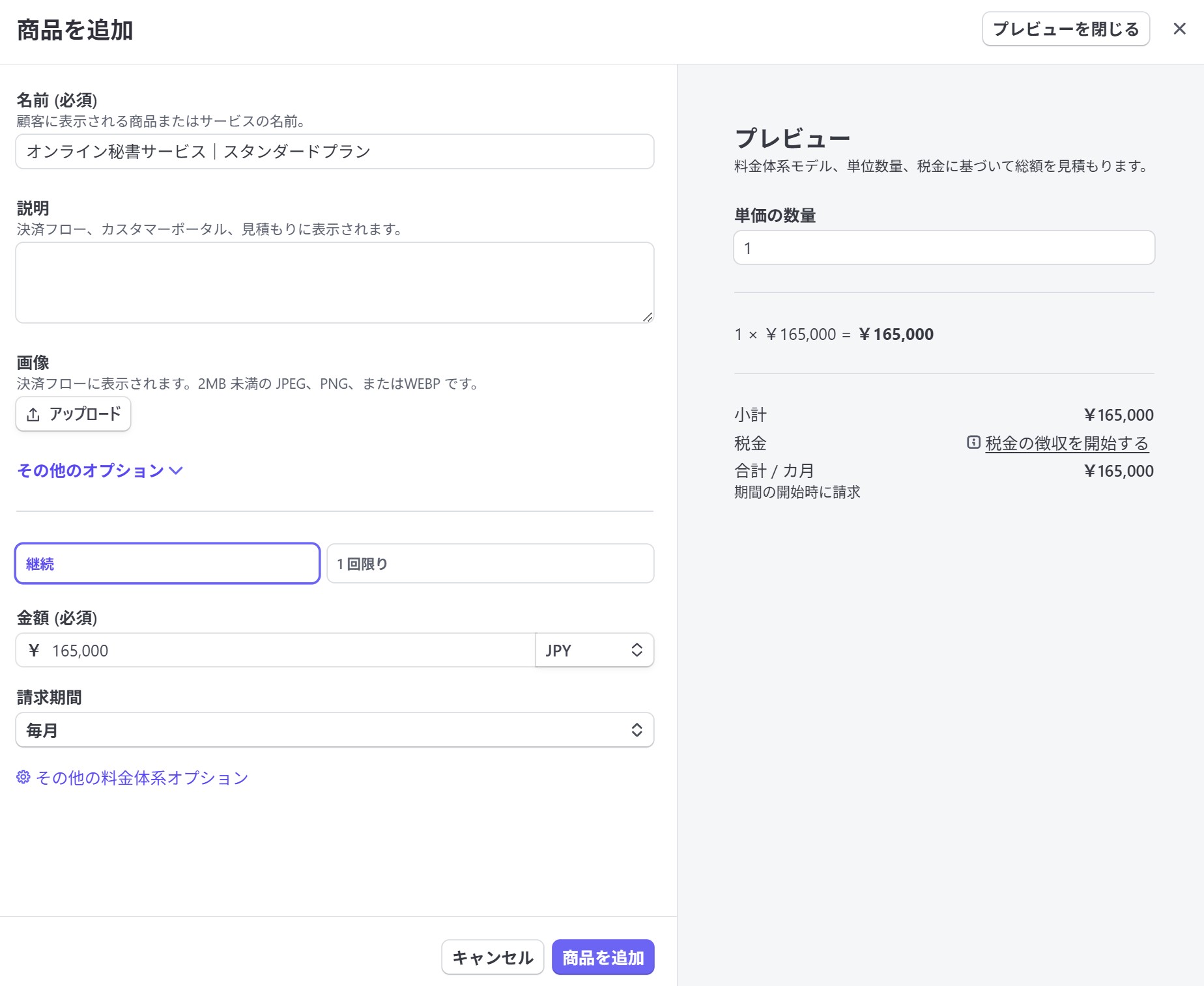This screenshot has width=1204, height=986.
Task: Open the 税金の徴収を開始する link
Action: 1067,444
